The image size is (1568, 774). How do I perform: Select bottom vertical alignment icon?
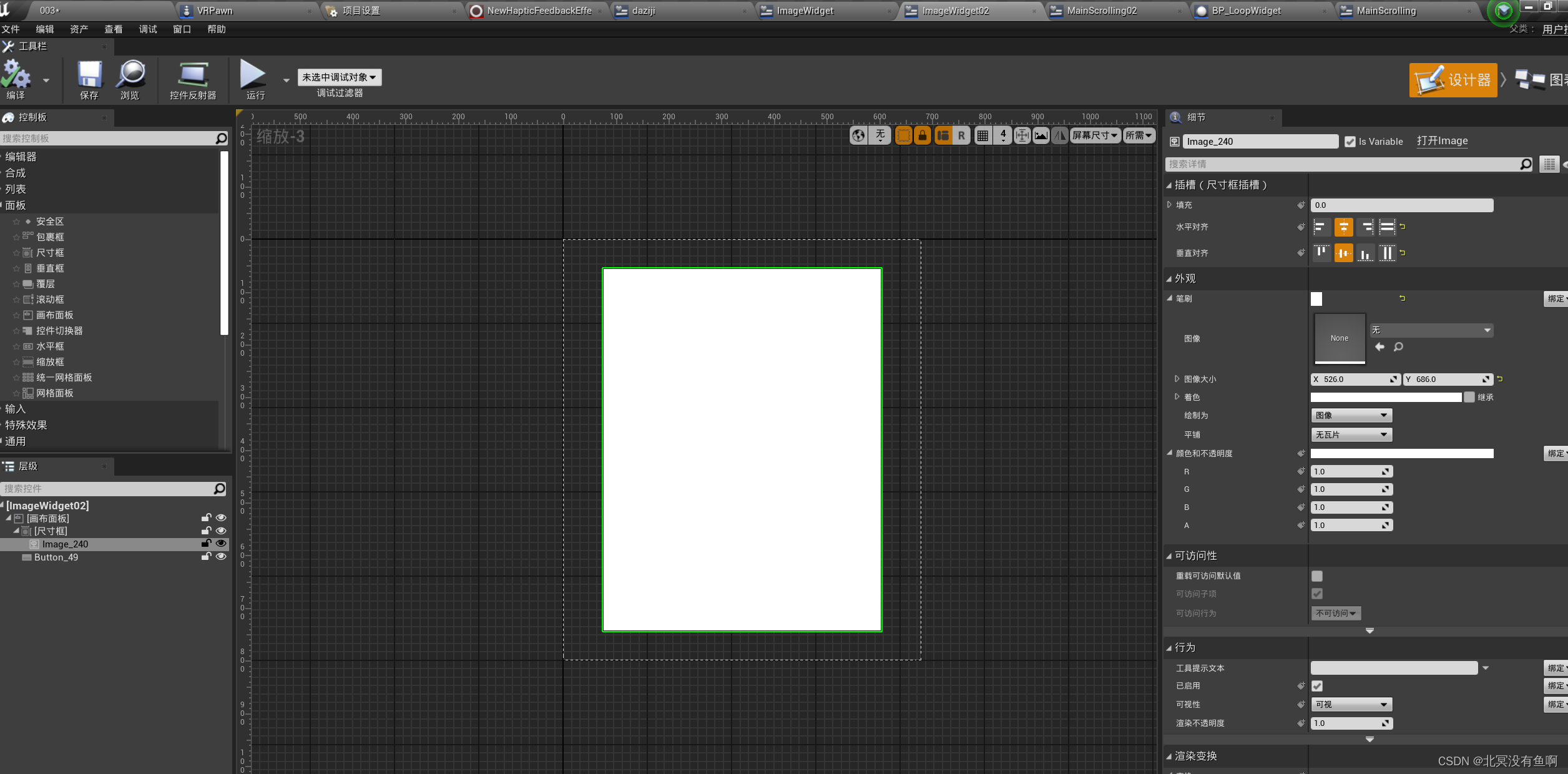[x=1365, y=253]
